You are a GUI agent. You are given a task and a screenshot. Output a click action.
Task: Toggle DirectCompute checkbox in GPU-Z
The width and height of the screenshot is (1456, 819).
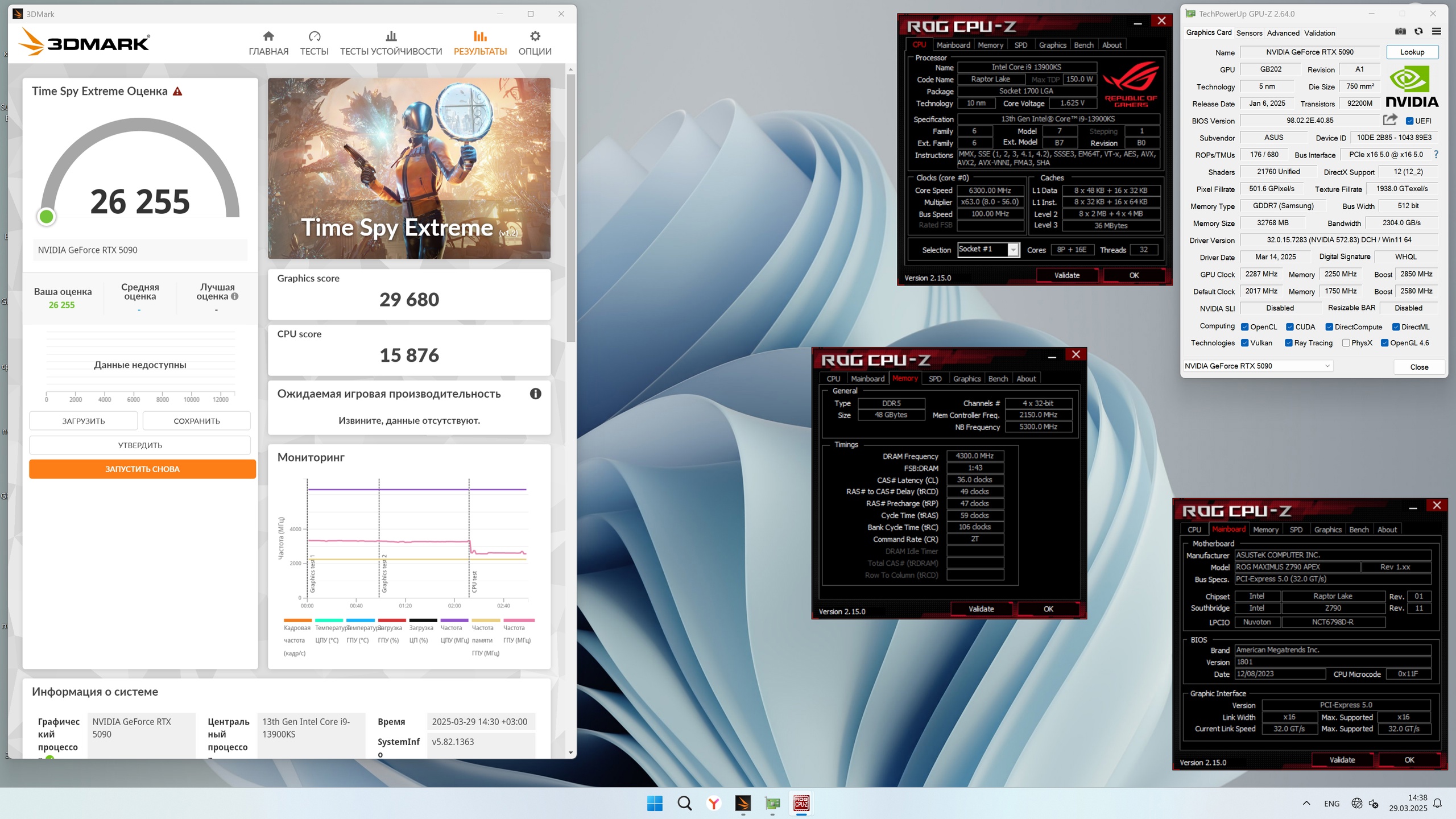[1329, 326]
